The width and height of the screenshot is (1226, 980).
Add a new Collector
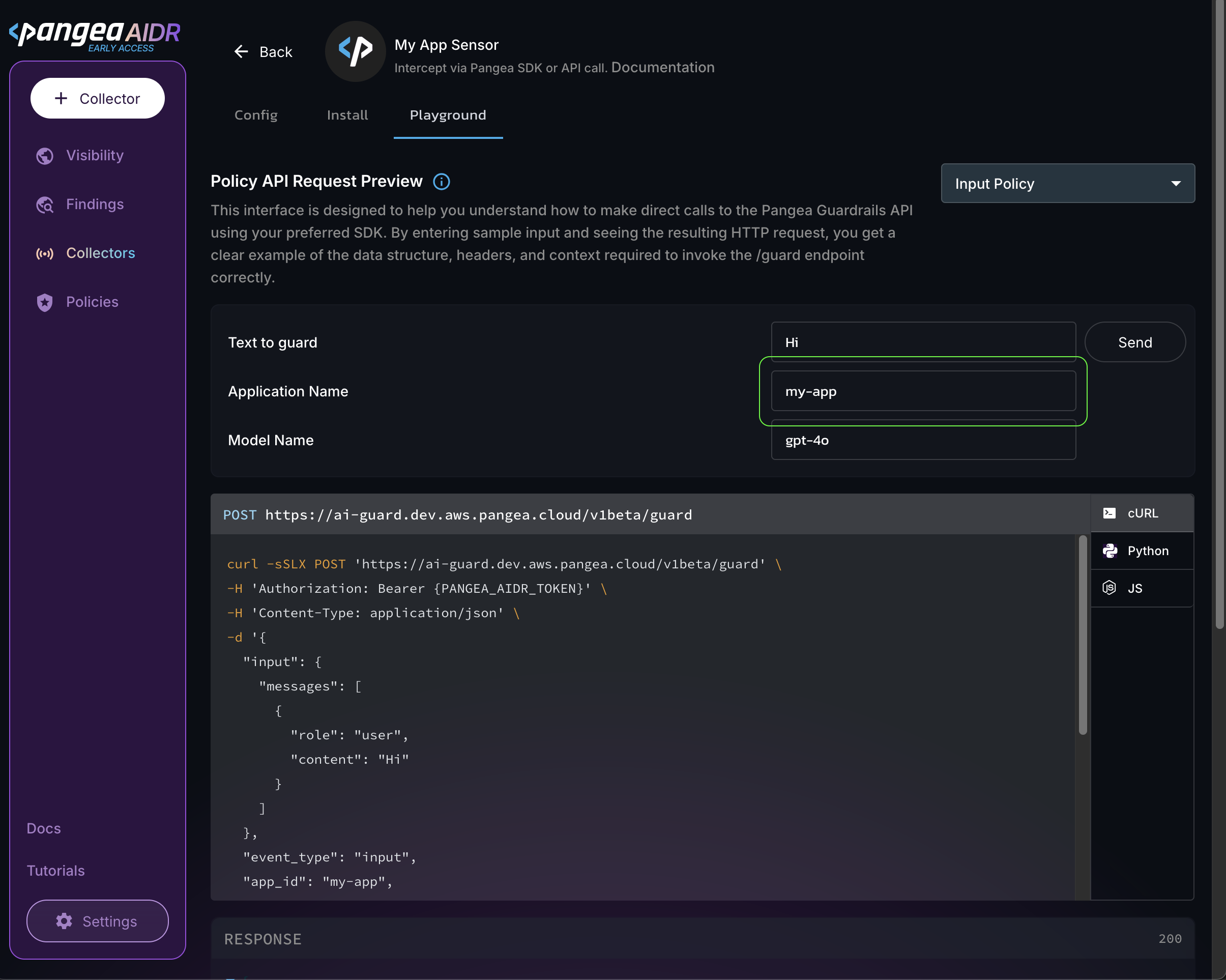(x=98, y=98)
